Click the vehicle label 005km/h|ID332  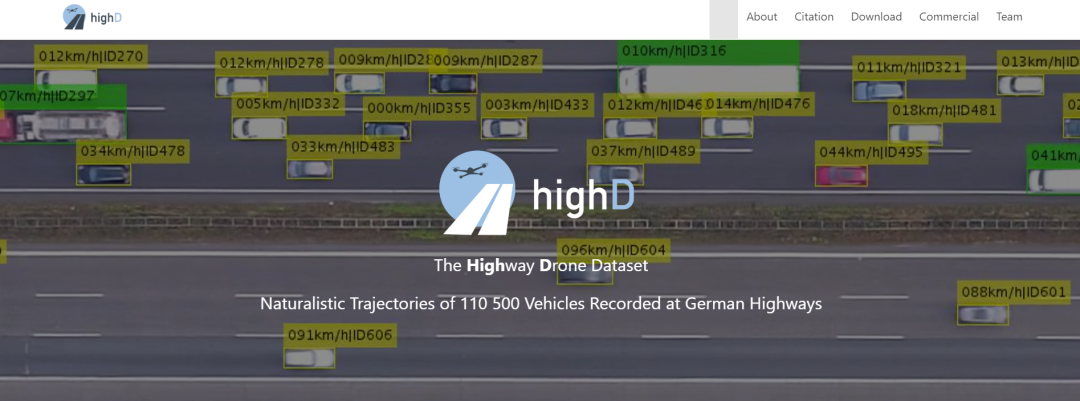pyautogui.click(x=289, y=105)
